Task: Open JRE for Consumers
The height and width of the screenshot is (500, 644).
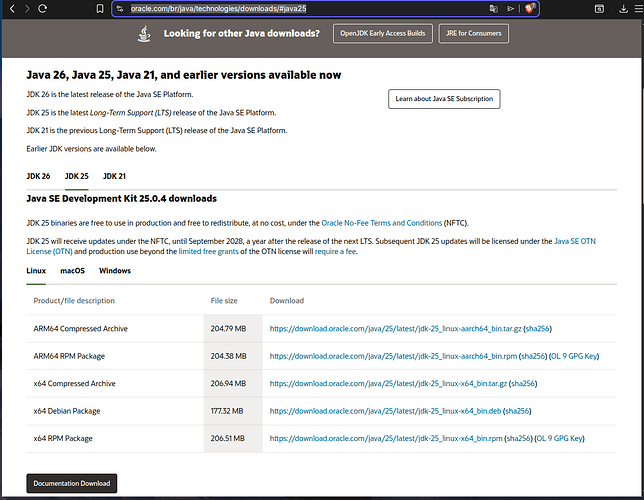Action: 474,33
